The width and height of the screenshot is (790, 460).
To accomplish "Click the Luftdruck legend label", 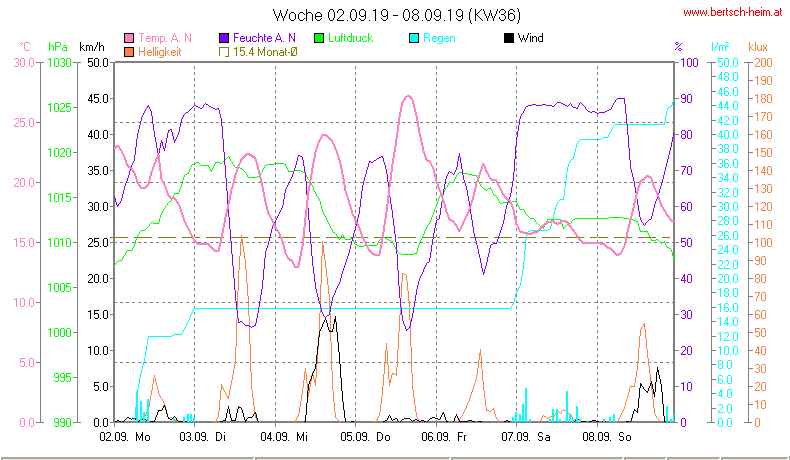I will 350,38.
